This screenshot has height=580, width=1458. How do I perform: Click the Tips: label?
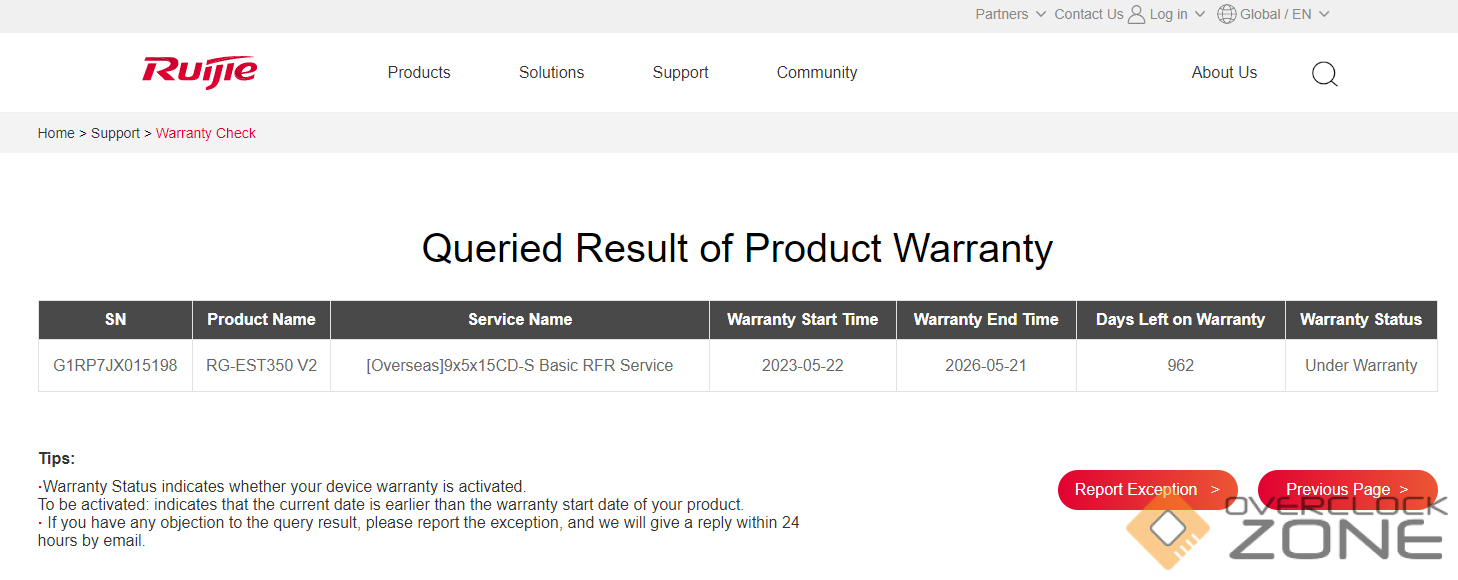(56, 459)
